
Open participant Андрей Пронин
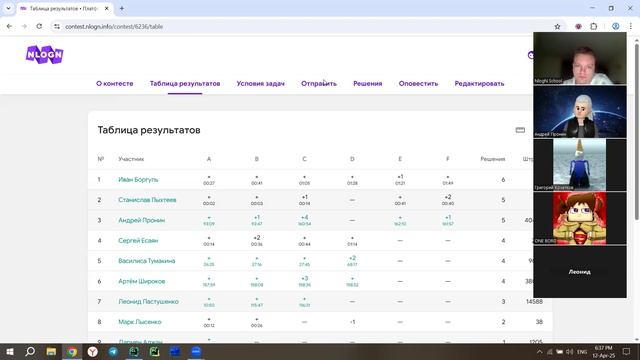(142, 220)
